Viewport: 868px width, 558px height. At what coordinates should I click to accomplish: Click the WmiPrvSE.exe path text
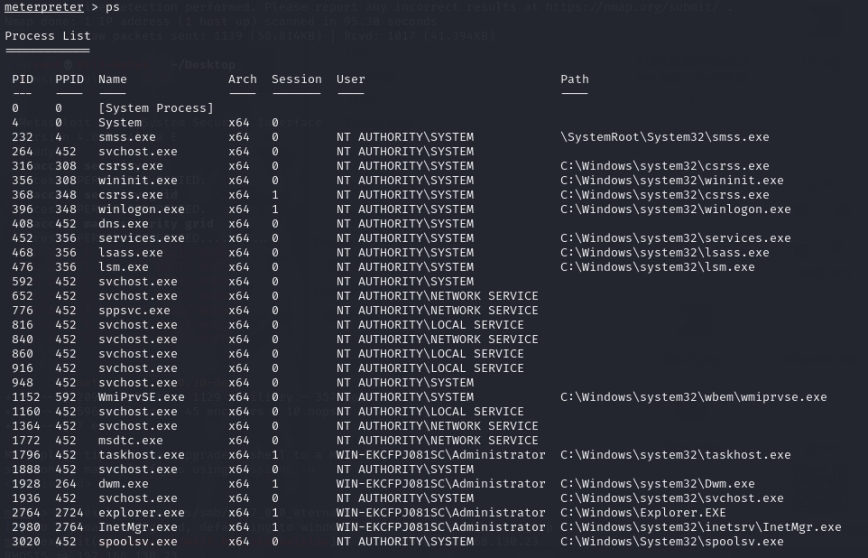693,397
